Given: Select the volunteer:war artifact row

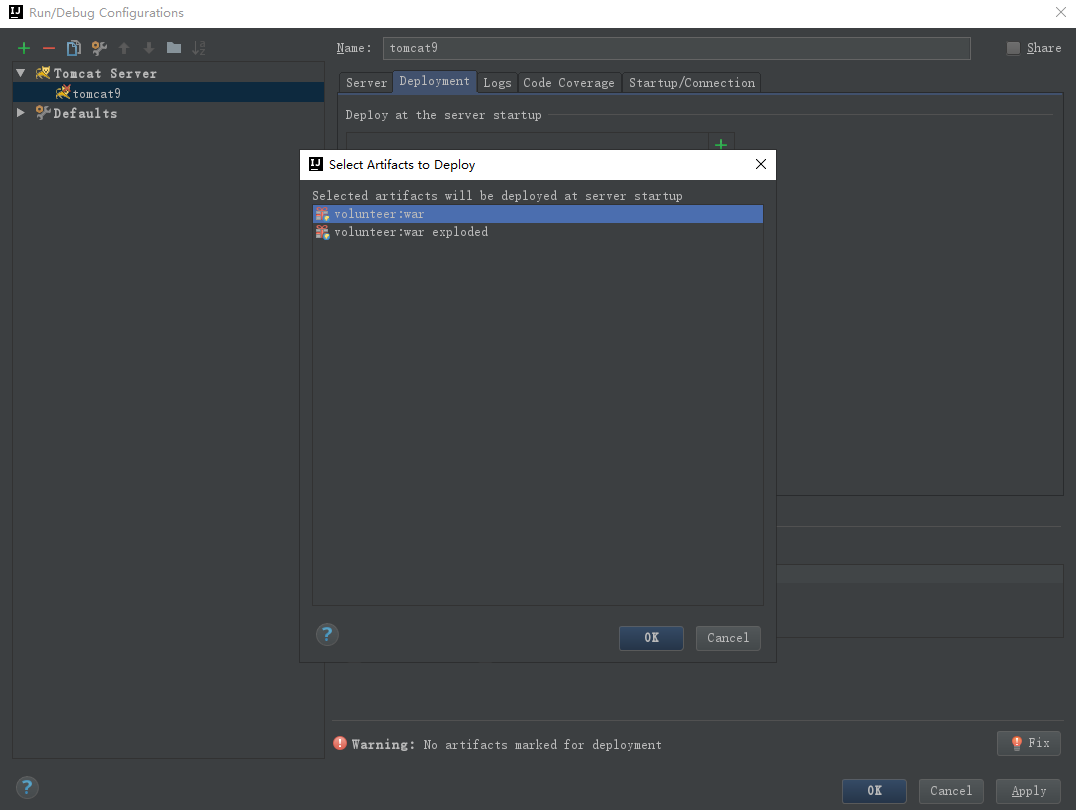Looking at the screenshot, I should 538,214.
